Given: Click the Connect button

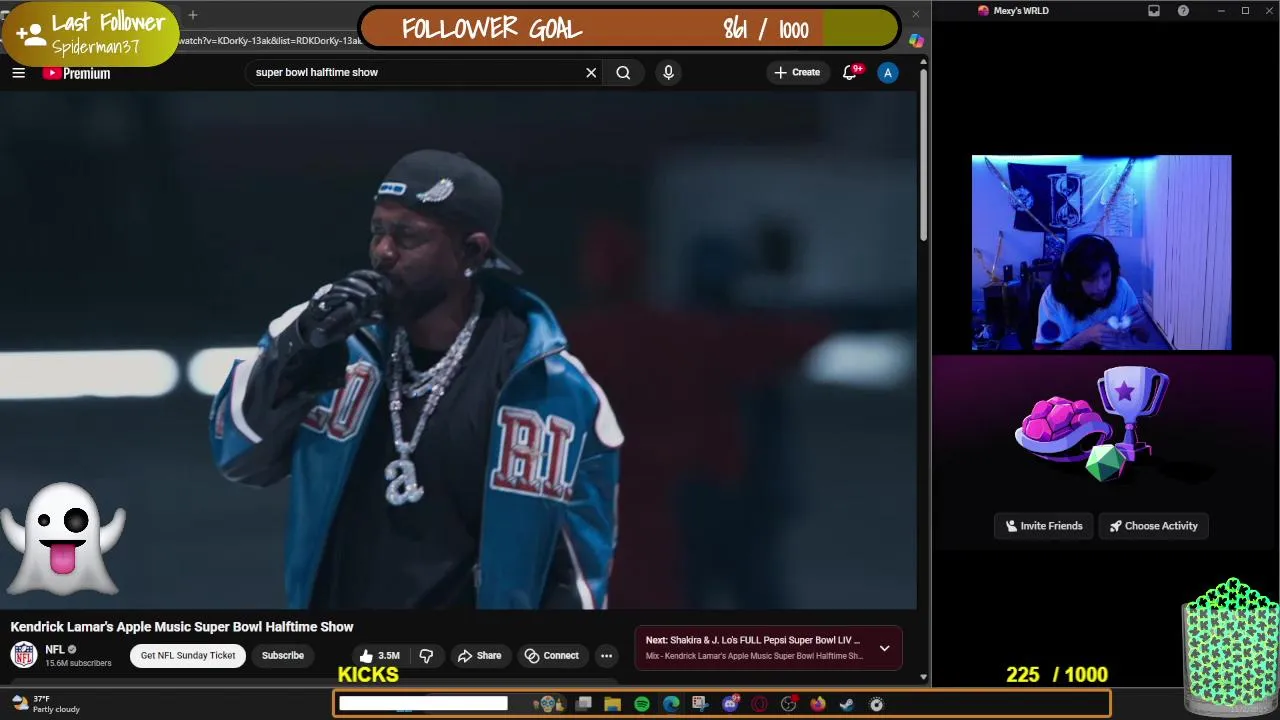Looking at the screenshot, I should (552, 656).
